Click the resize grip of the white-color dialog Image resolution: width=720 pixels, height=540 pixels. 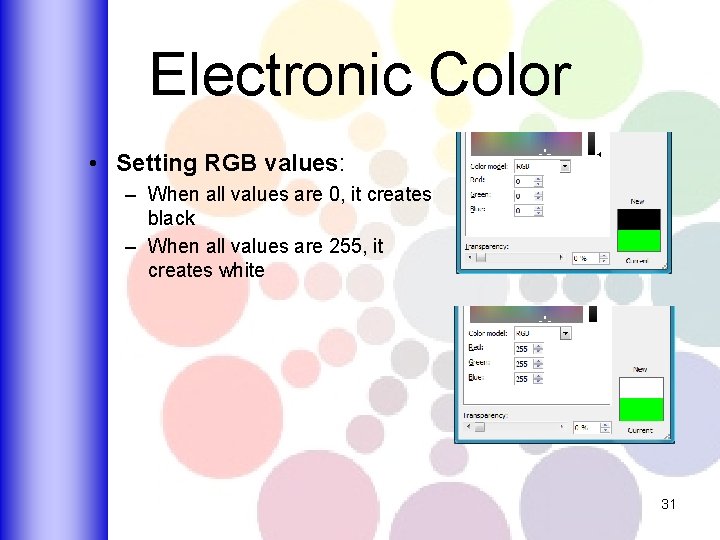[667, 436]
